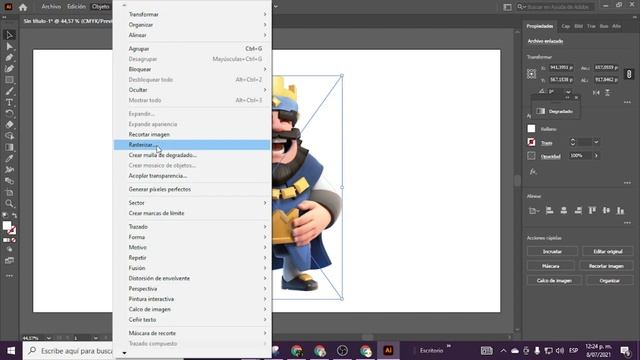Click the toolbar fill color square

pyautogui.click(x=7, y=225)
